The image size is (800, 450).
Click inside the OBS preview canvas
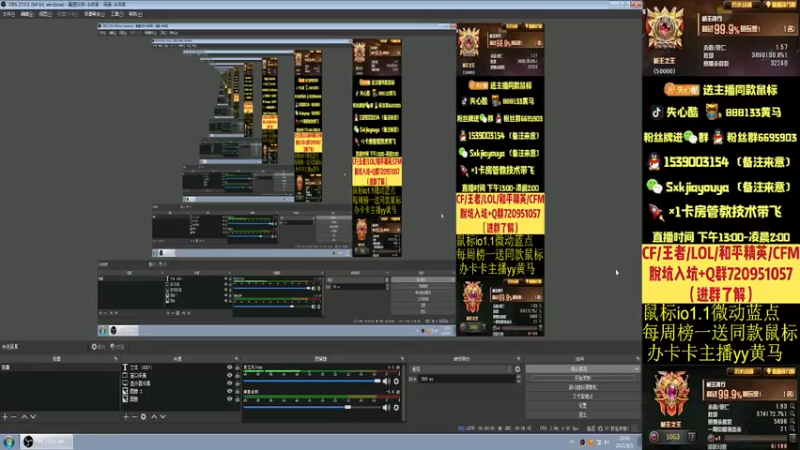[321, 180]
